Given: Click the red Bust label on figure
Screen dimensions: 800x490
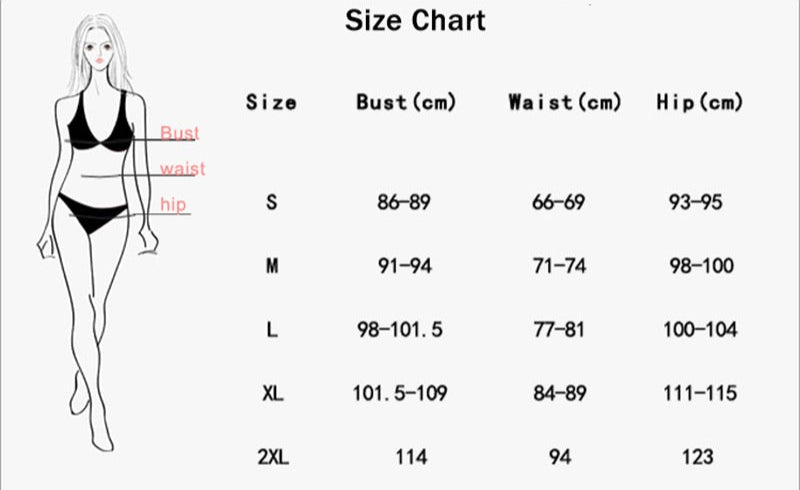Looking at the screenshot, I should [x=180, y=133].
